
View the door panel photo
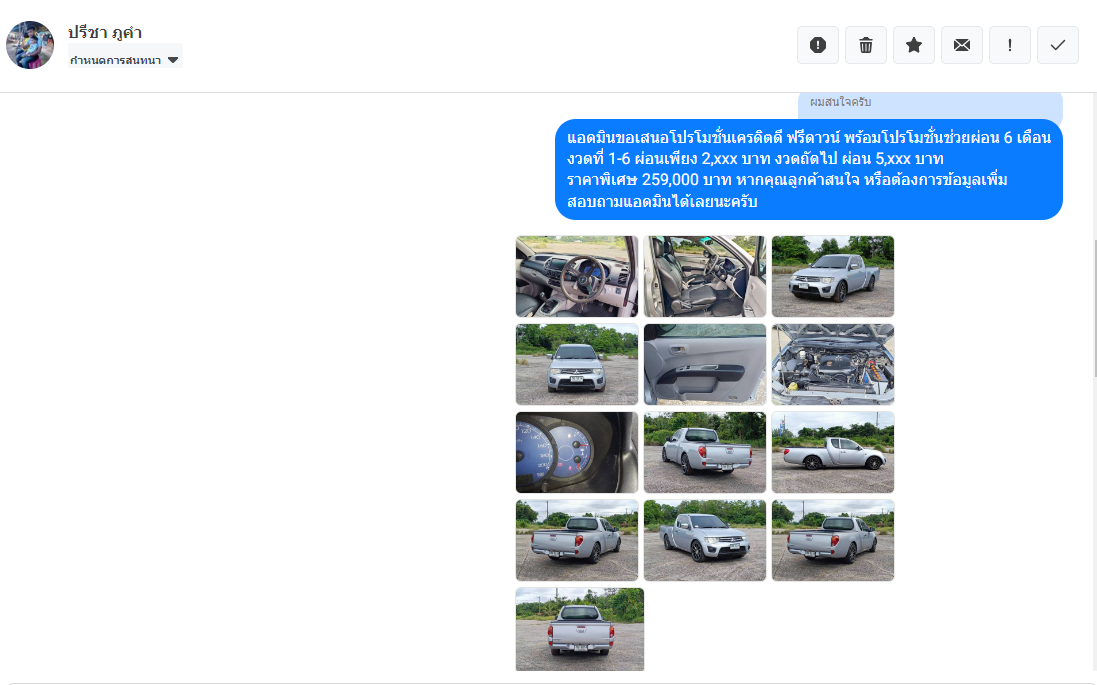tap(705, 365)
